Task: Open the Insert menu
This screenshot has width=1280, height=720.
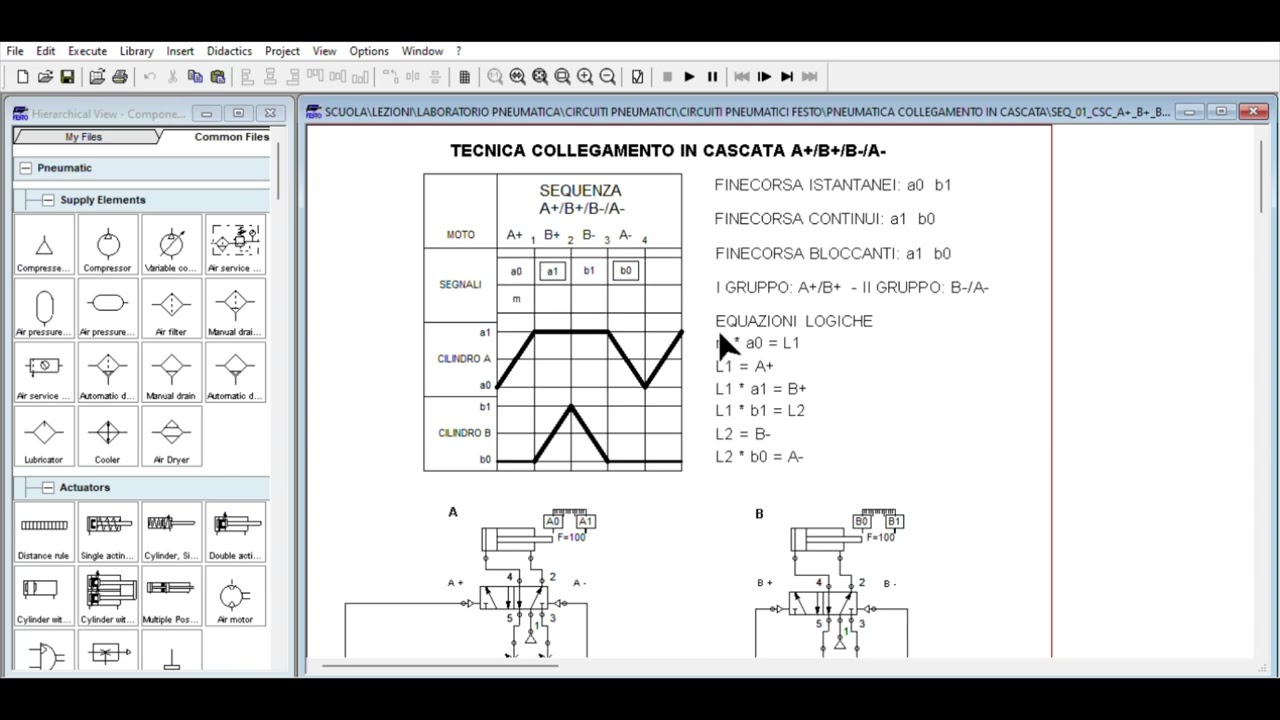Action: coord(180,51)
